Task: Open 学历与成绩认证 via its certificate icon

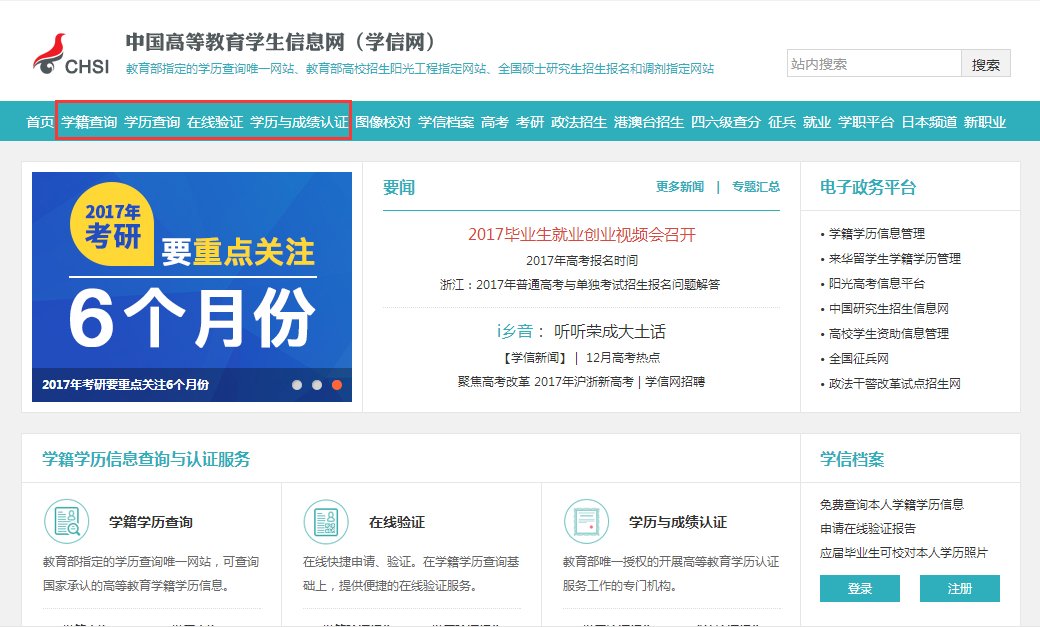Action: [x=588, y=522]
